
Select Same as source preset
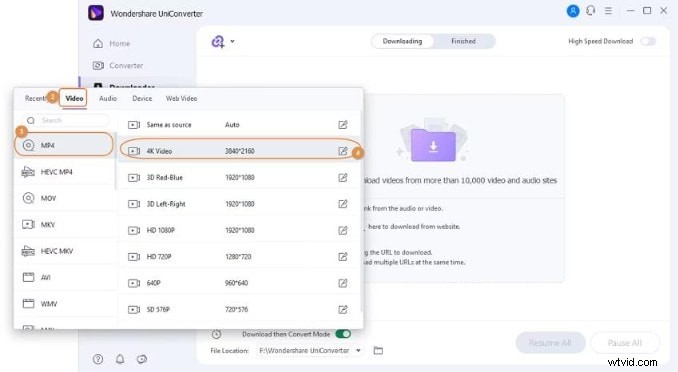(x=239, y=125)
